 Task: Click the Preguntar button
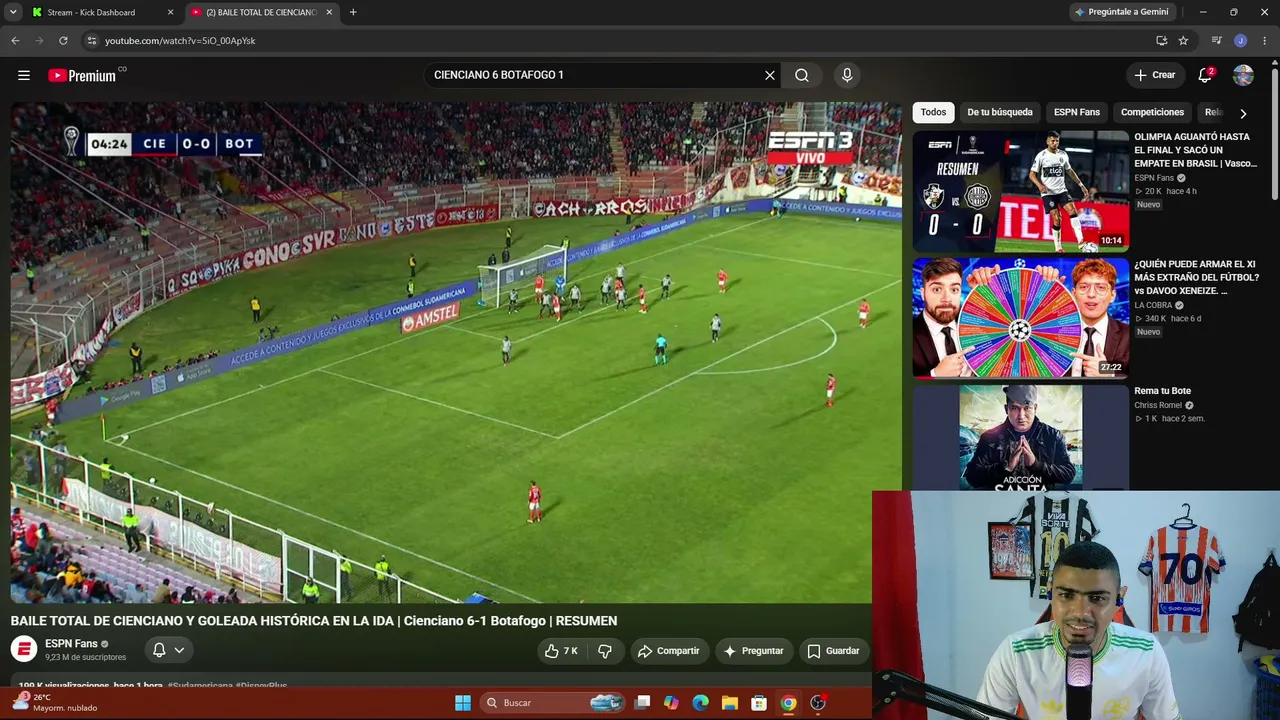753,651
